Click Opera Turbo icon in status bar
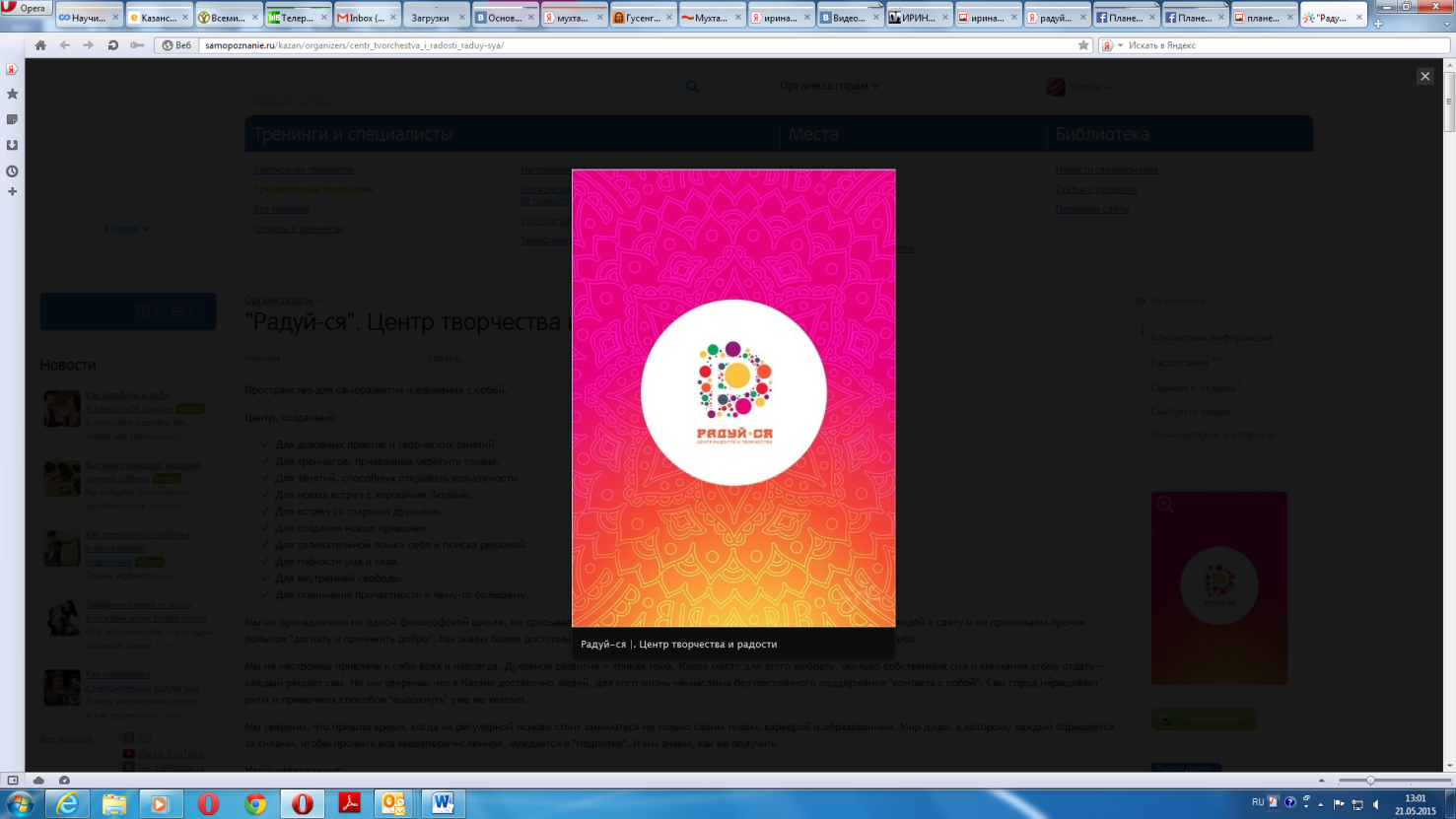Viewport: 1456px width, 819px height. [x=64, y=780]
